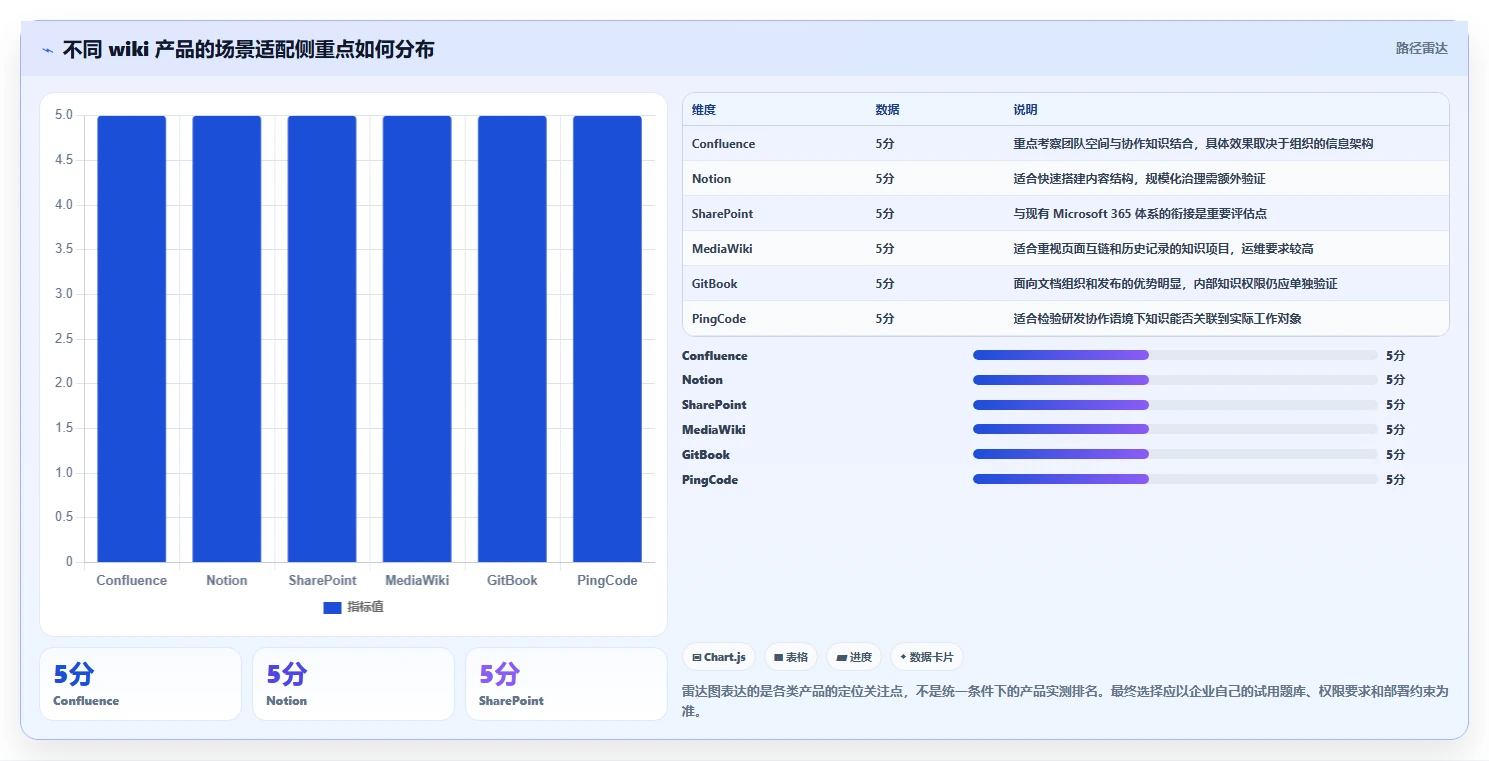The image size is (1489, 761).
Task: Click the 路径雷达 label in the header
Action: pyautogui.click(x=1422, y=48)
